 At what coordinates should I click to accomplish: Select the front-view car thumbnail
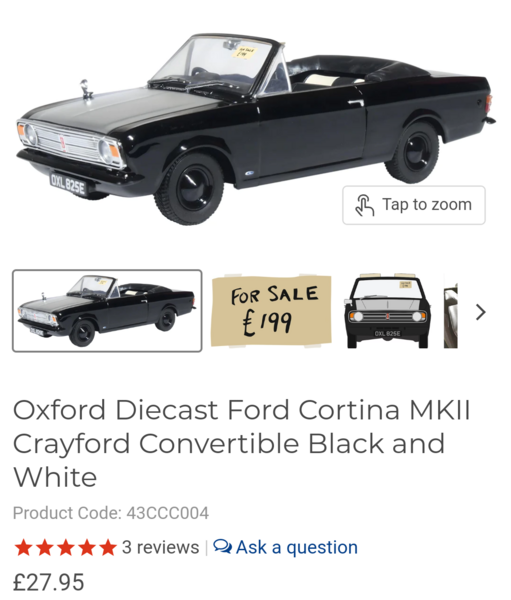click(x=387, y=311)
